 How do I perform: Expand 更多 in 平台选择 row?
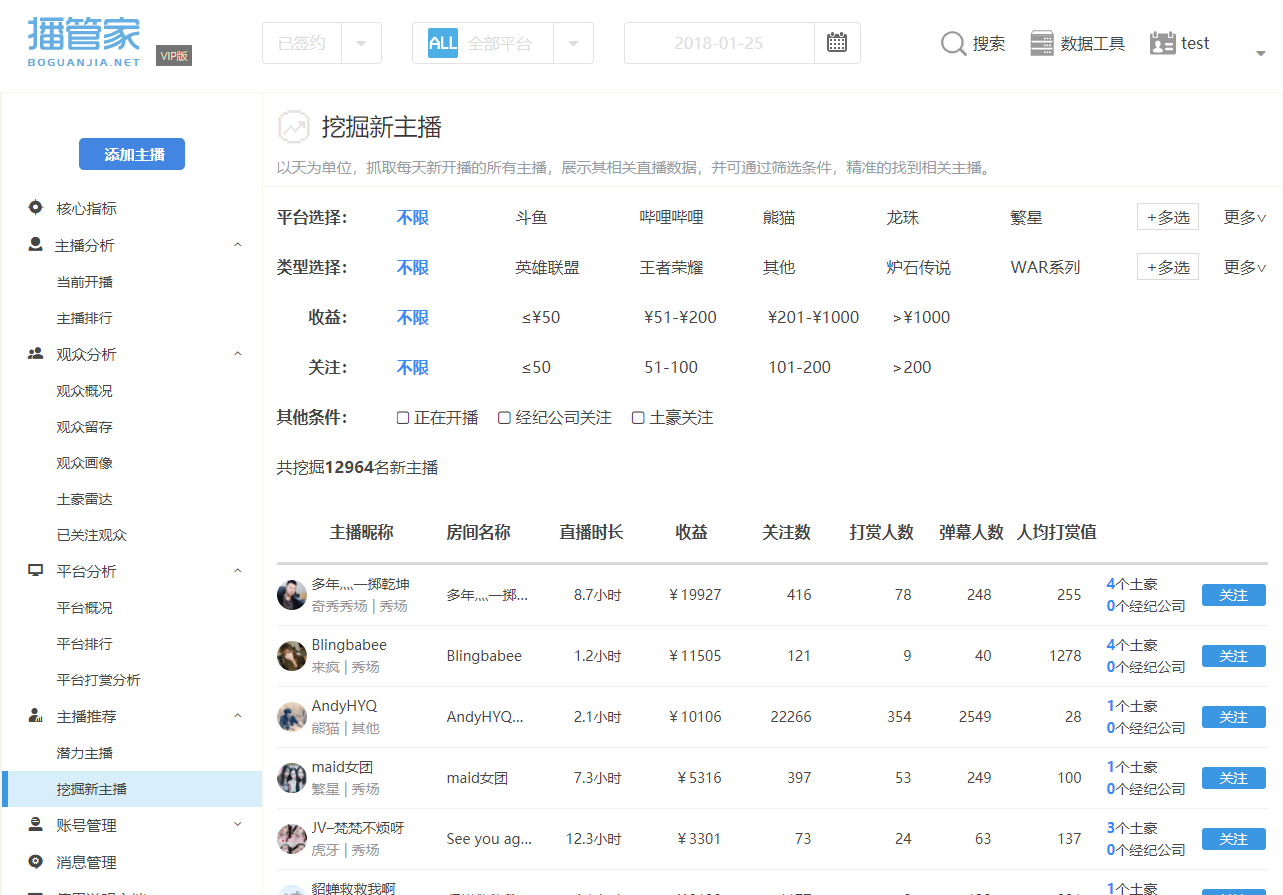point(1245,218)
